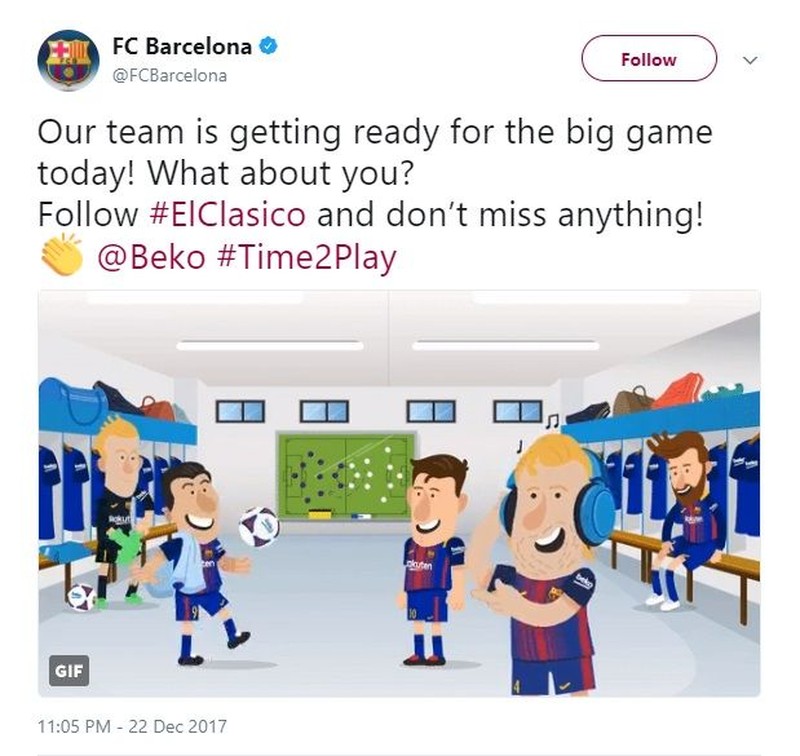The height and width of the screenshot is (756, 800).
Task: Click the blue verified badge icon
Action: click(x=269, y=46)
